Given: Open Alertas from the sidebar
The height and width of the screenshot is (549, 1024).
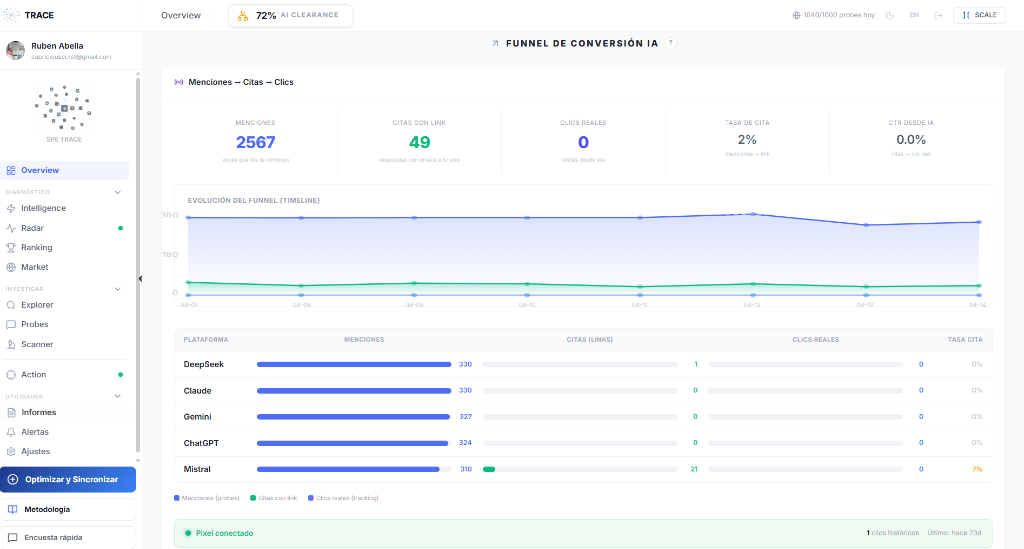Looking at the screenshot, I should click(35, 432).
